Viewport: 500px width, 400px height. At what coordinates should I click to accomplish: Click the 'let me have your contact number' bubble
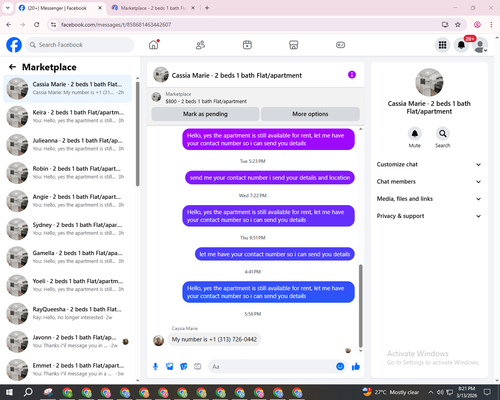275,254
